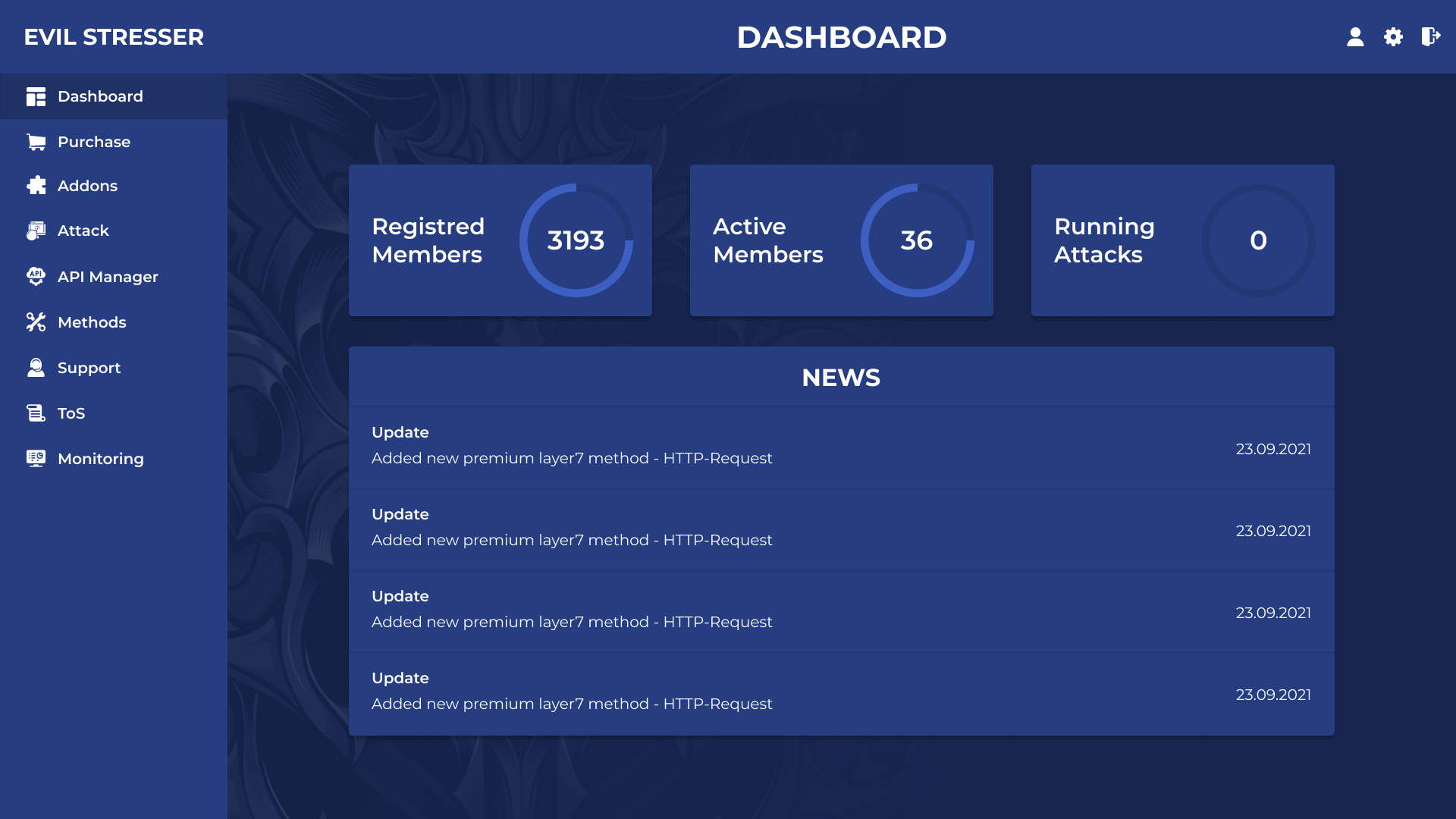The image size is (1456, 819).
Task: Select the last news item's date
Action: pos(1273,695)
